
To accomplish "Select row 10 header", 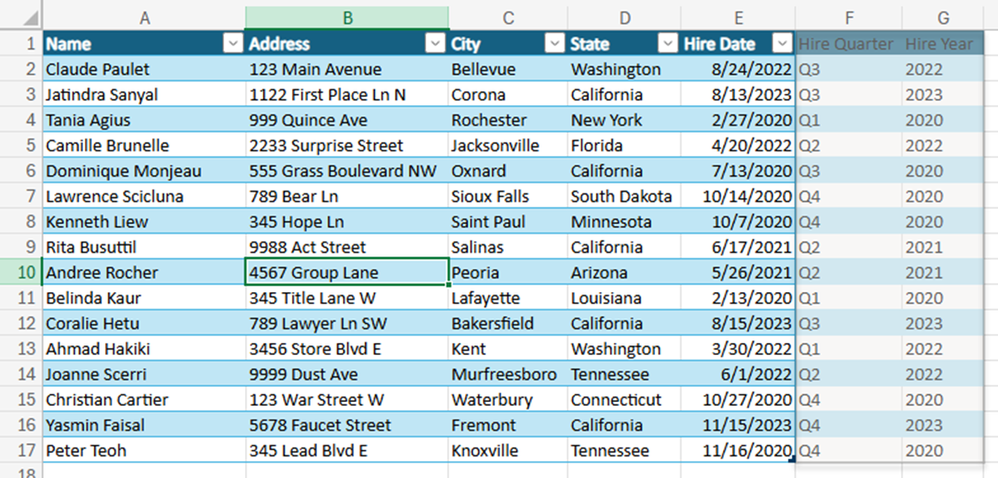I will 21,272.
